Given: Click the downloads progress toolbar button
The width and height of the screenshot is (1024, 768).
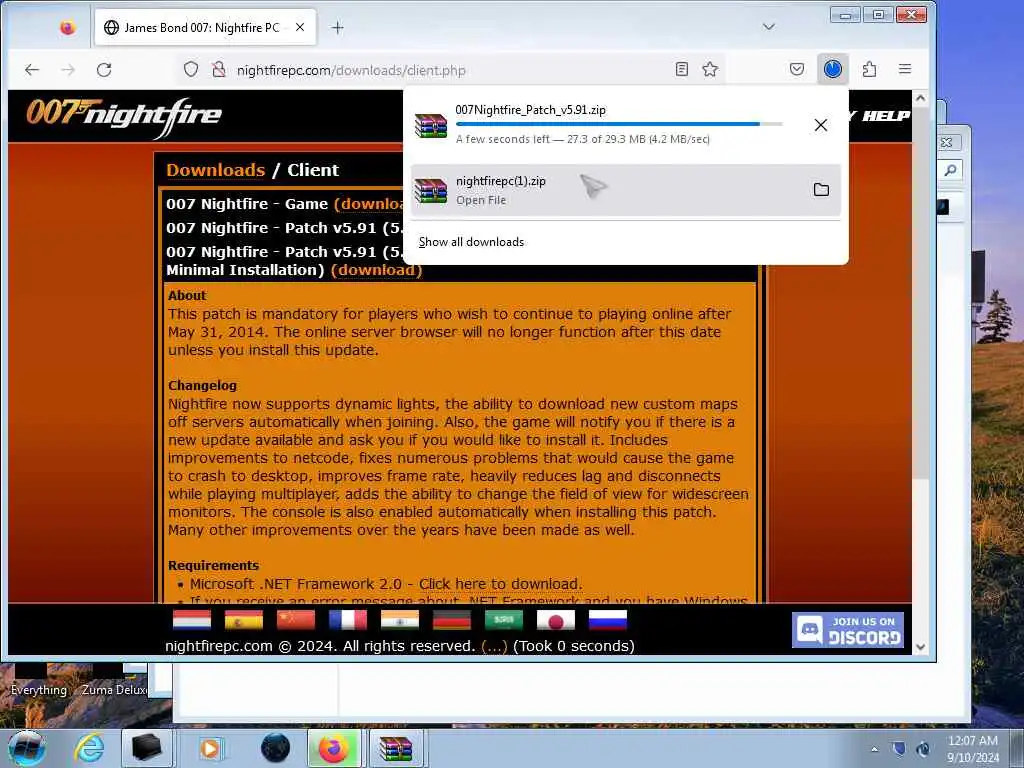Looking at the screenshot, I should click(833, 69).
